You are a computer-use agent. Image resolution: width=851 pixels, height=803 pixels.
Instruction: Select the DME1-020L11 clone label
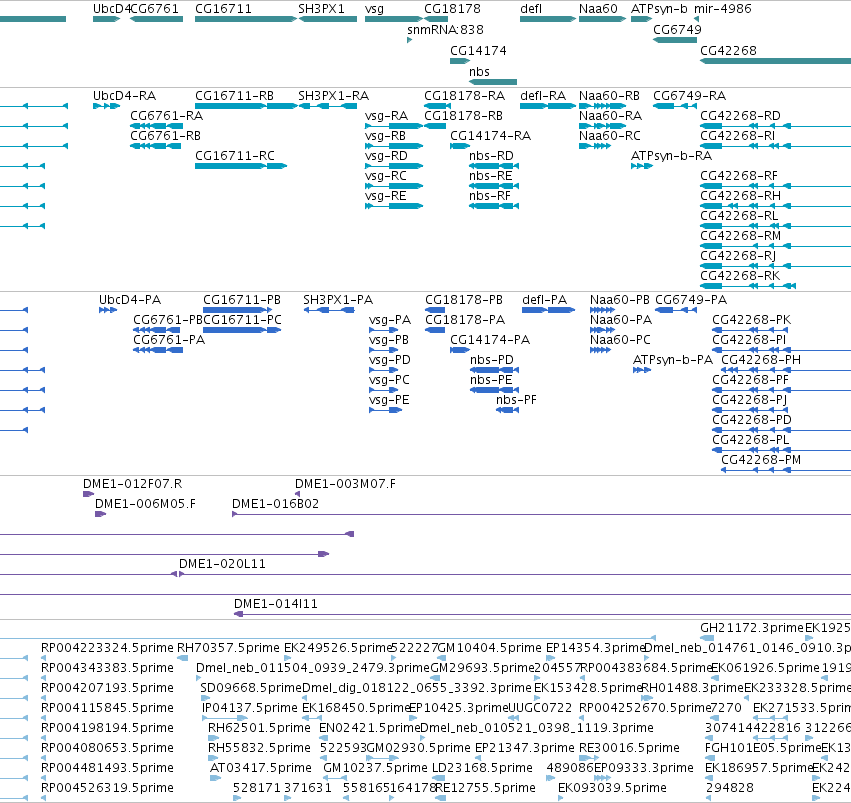[x=223, y=564]
